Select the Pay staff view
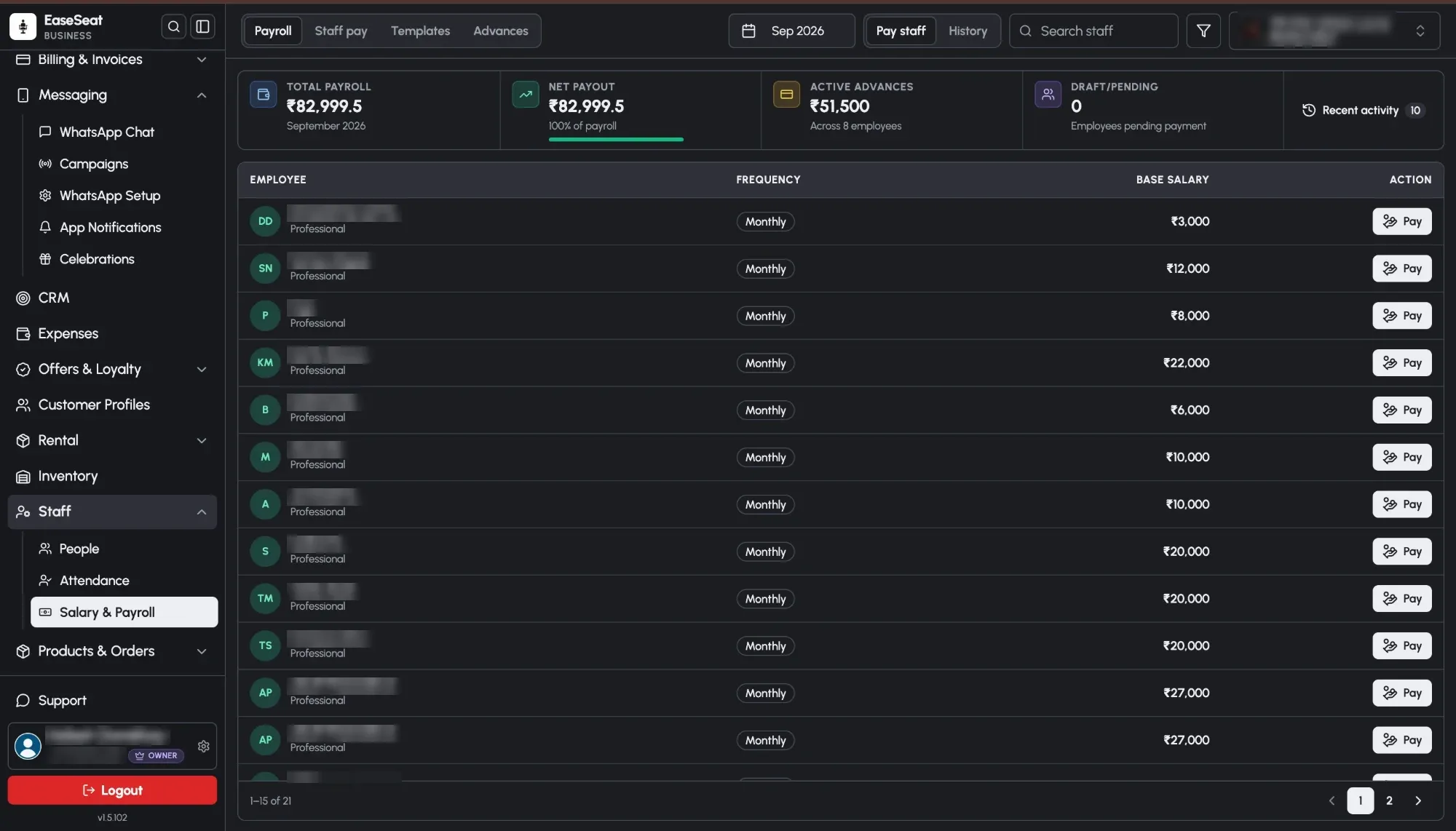 pos(901,31)
